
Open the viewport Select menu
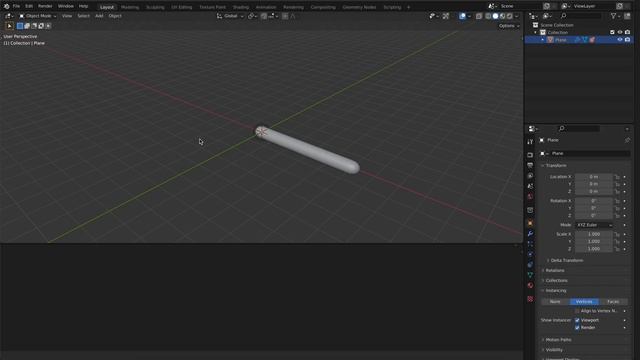tap(83, 16)
